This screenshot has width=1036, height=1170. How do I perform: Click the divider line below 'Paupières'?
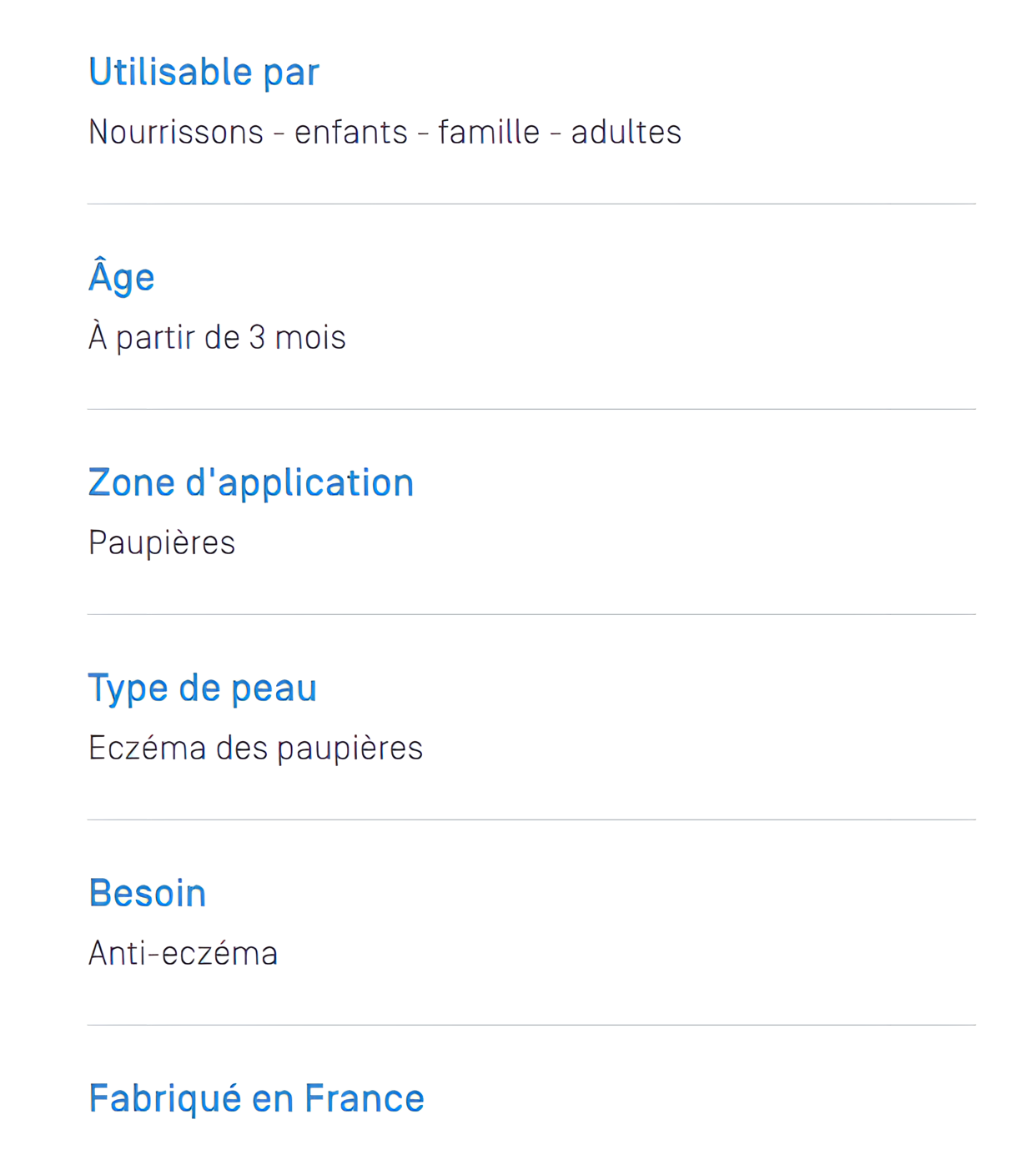pyautogui.click(x=531, y=614)
